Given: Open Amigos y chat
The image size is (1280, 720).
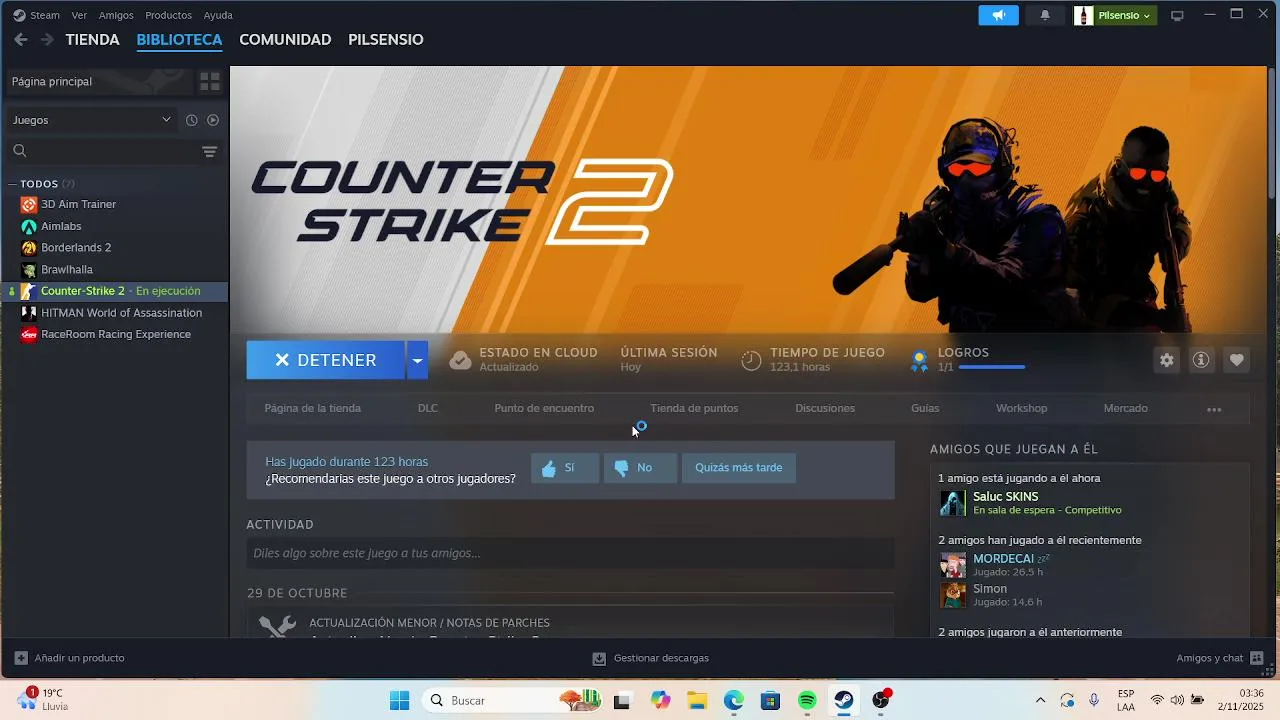Looking at the screenshot, I should (1220, 658).
